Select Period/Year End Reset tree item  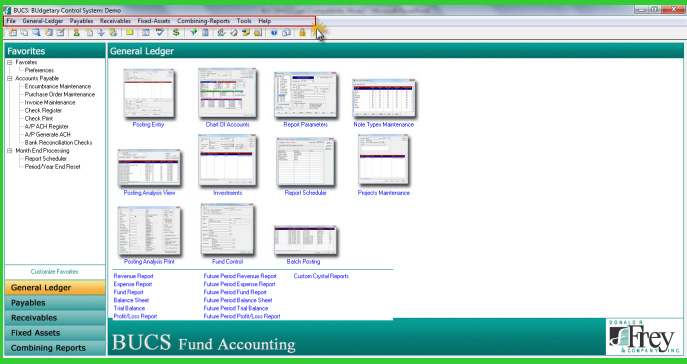click(53, 167)
